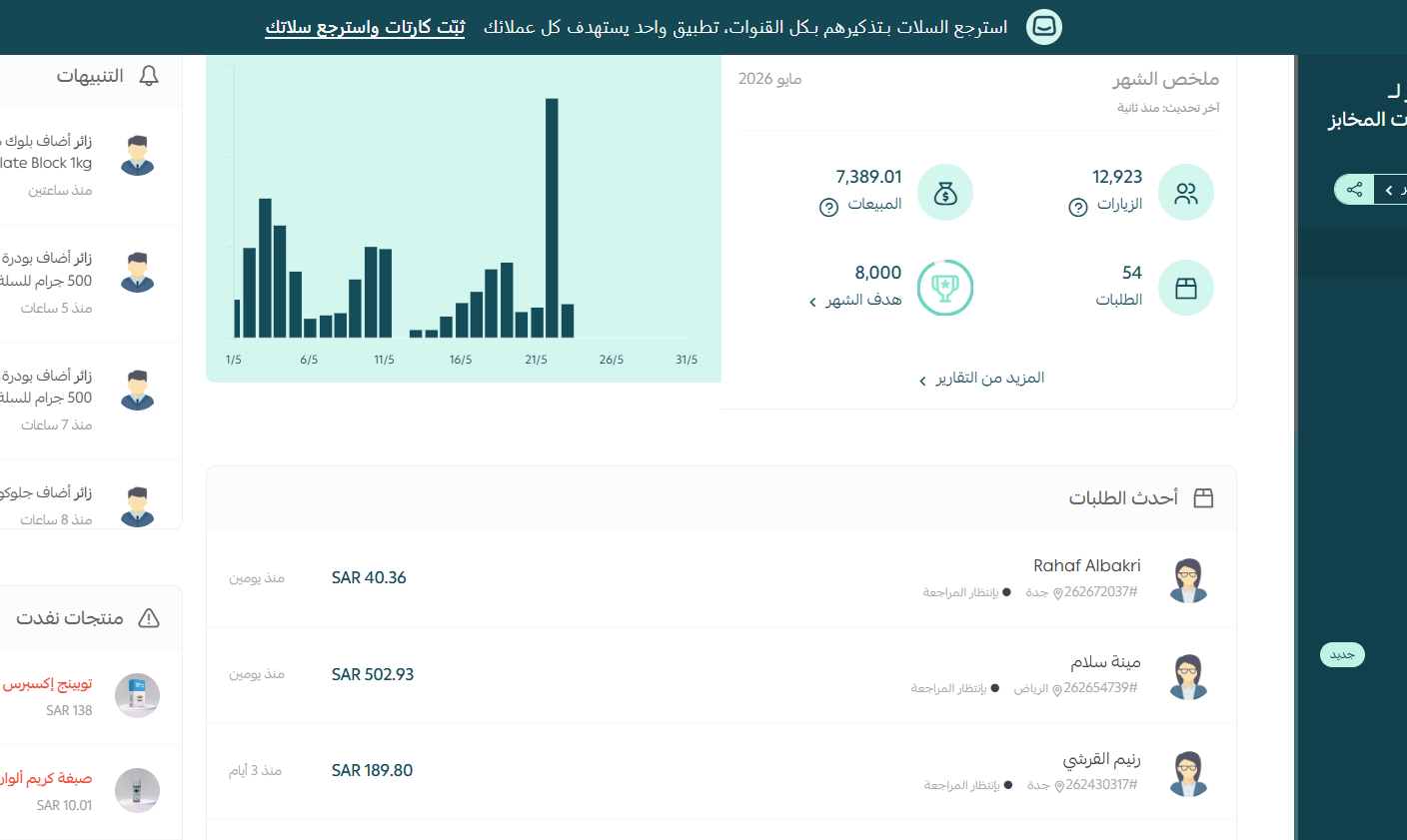Viewport: 1407px width, 840px height.
Task: Click the out-of-stock warning triangle icon
Action: [x=149, y=618]
